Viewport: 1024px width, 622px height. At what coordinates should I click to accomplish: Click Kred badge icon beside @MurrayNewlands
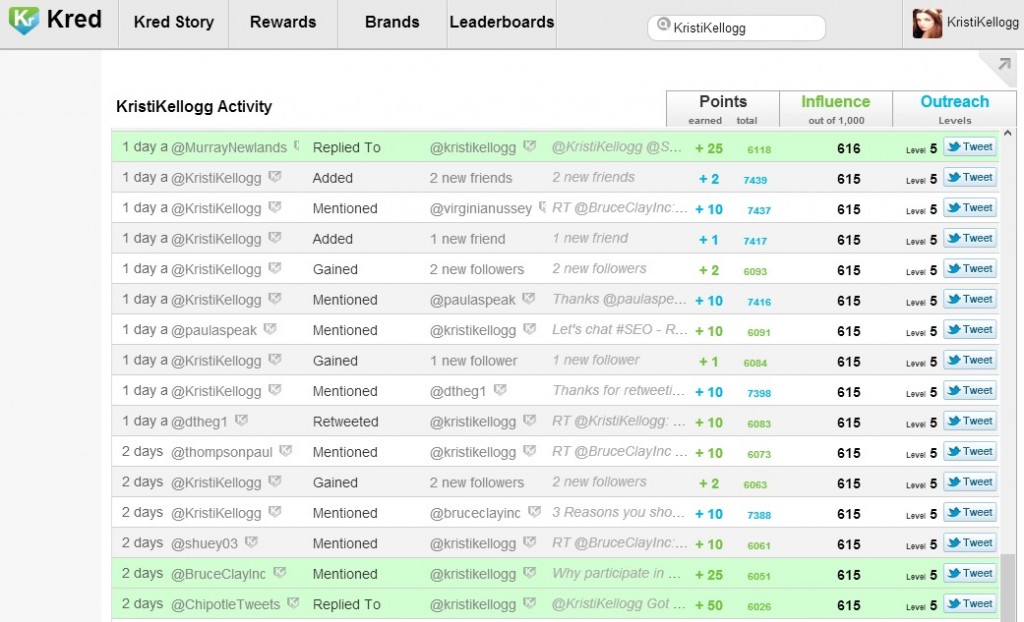pos(297,146)
